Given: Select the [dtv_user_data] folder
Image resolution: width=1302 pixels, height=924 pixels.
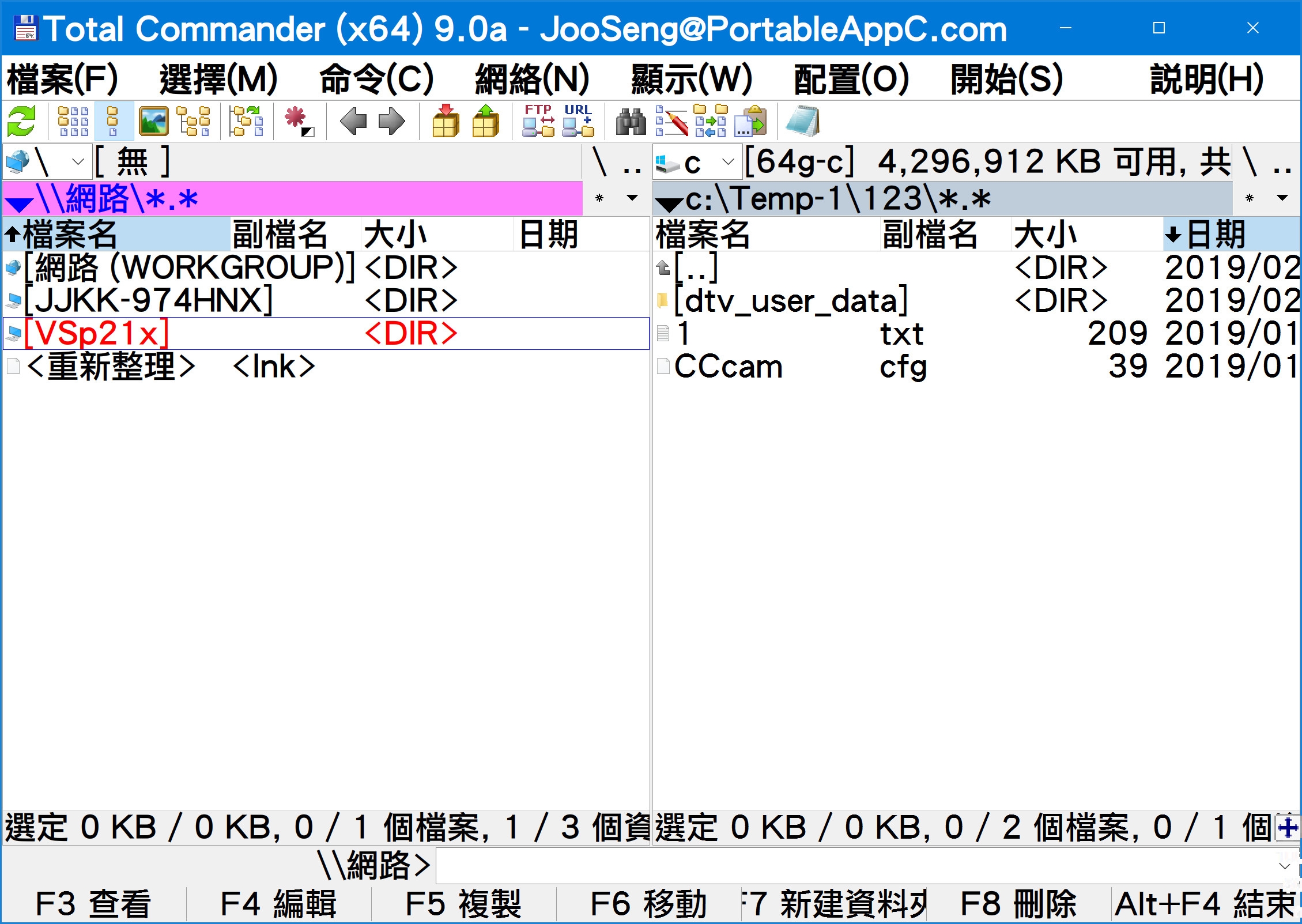Looking at the screenshot, I should pos(976,300).
